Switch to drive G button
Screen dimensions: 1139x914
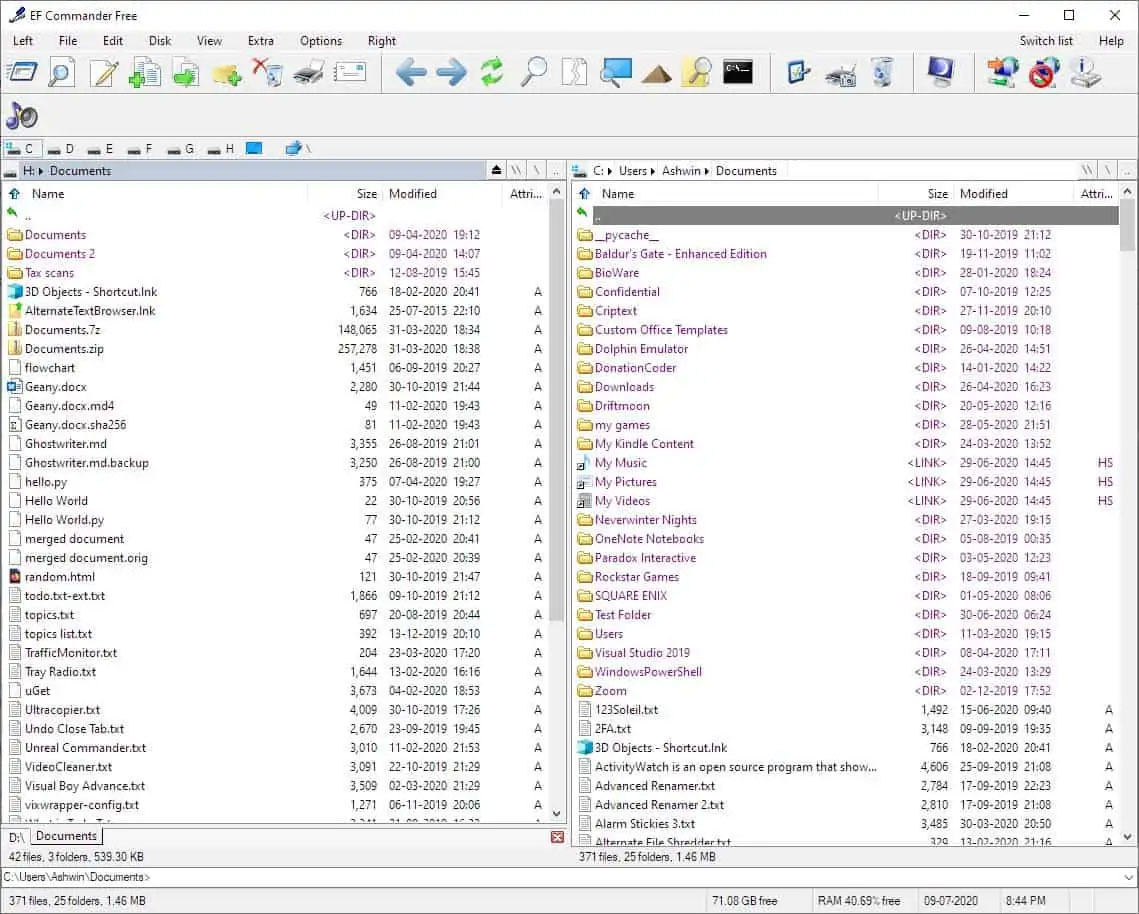coord(181,148)
